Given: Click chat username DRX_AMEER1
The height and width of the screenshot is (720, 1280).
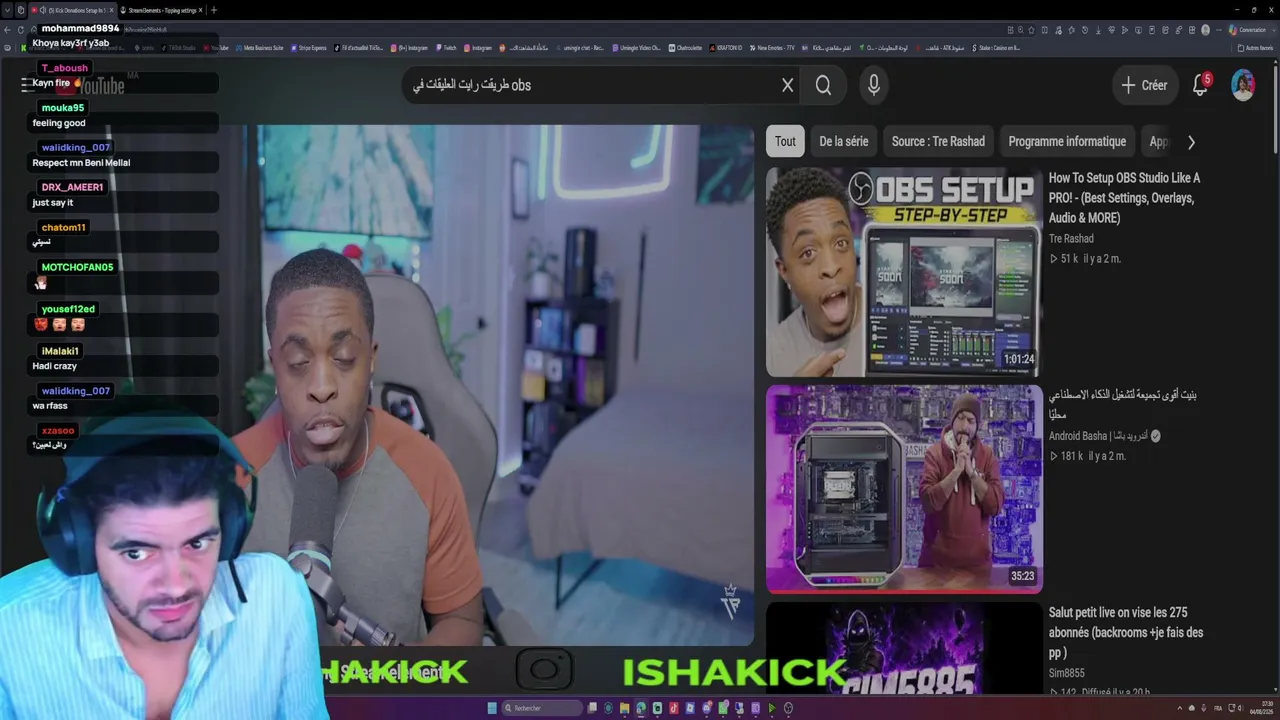Looking at the screenshot, I should [x=72, y=187].
